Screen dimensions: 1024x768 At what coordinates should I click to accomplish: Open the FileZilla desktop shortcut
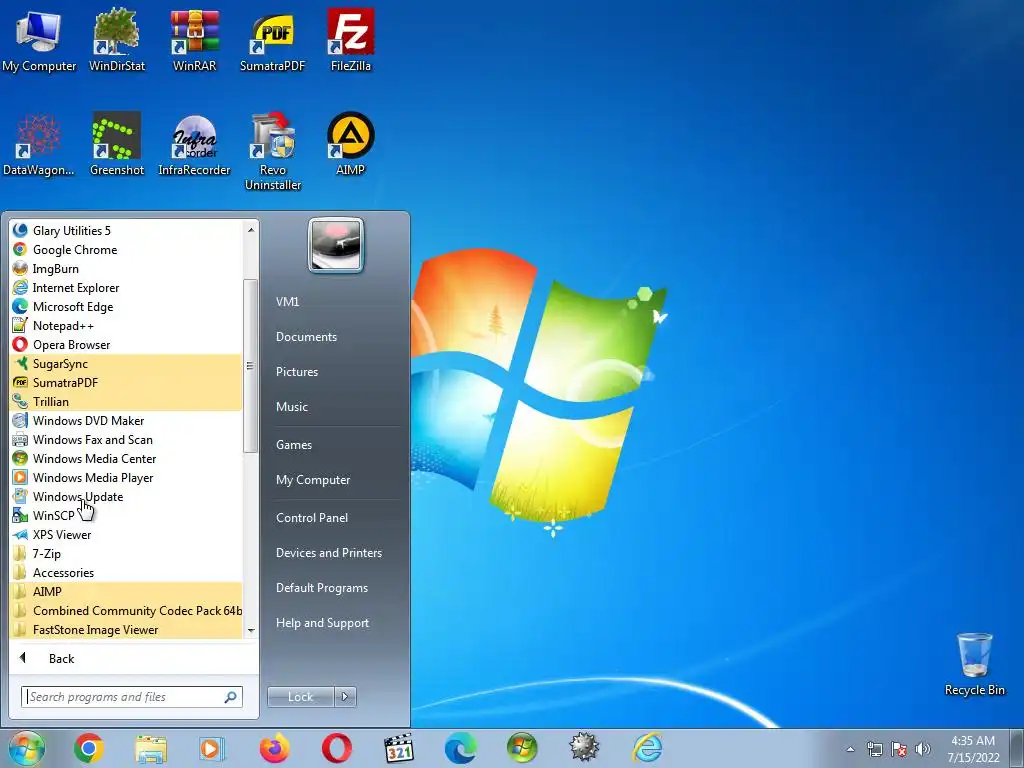point(351,39)
